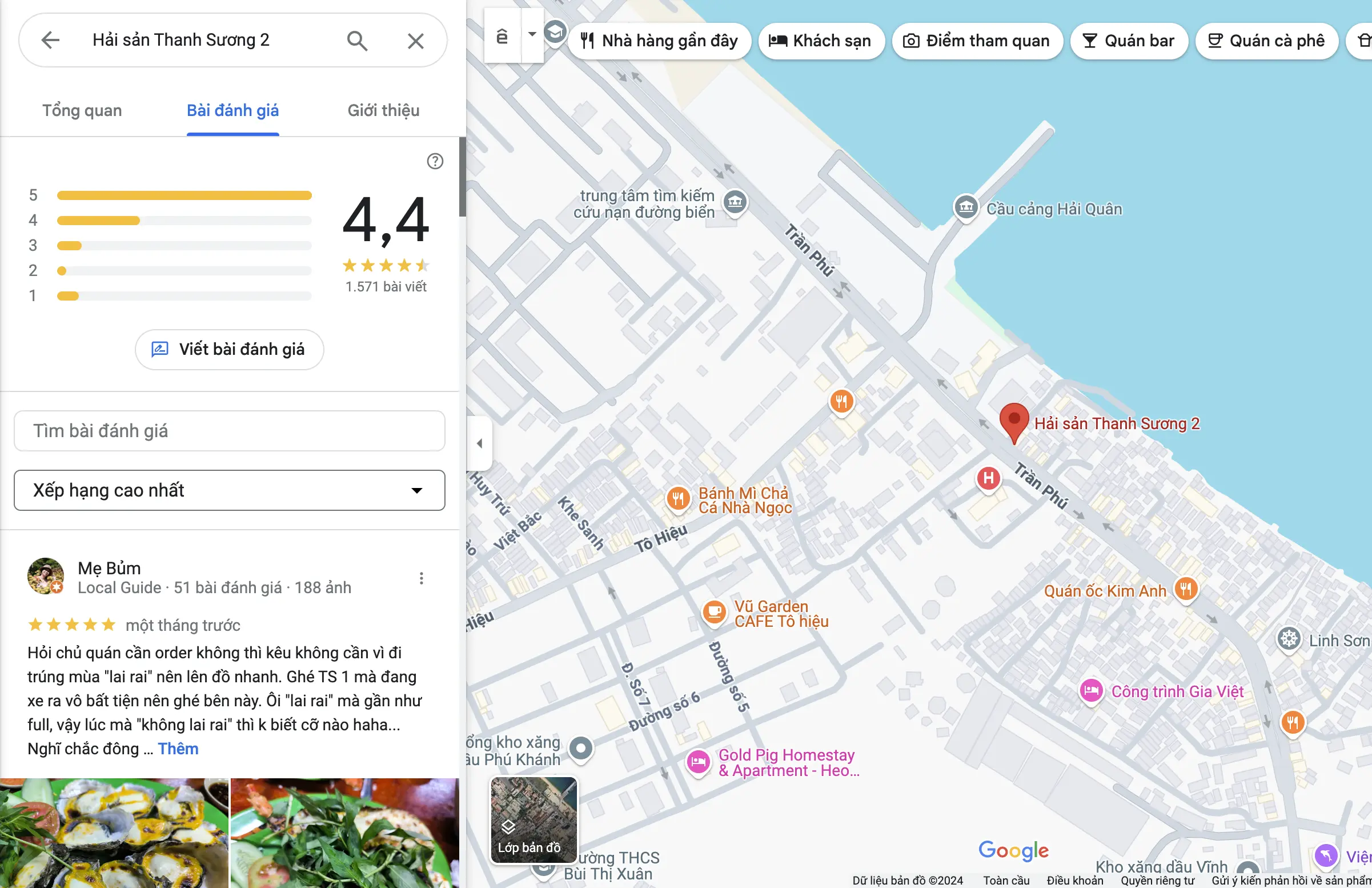Expand the input tools dropdown arrow
The width and height of the screenshot is (1372, 888).
[532, 35]
